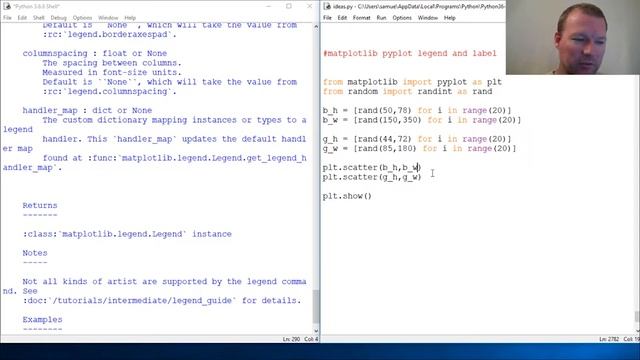Click the Python Shell title bar icon
The image size is (640, 360).
[7, 6]
